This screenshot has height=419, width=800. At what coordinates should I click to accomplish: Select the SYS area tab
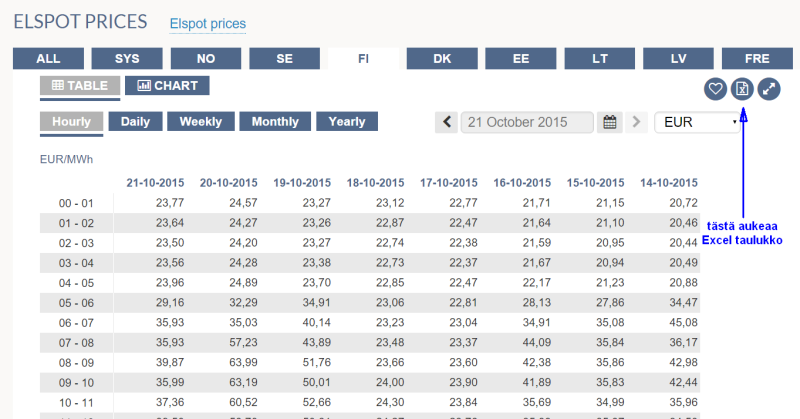pyautogui.click(x=127, y=59)
